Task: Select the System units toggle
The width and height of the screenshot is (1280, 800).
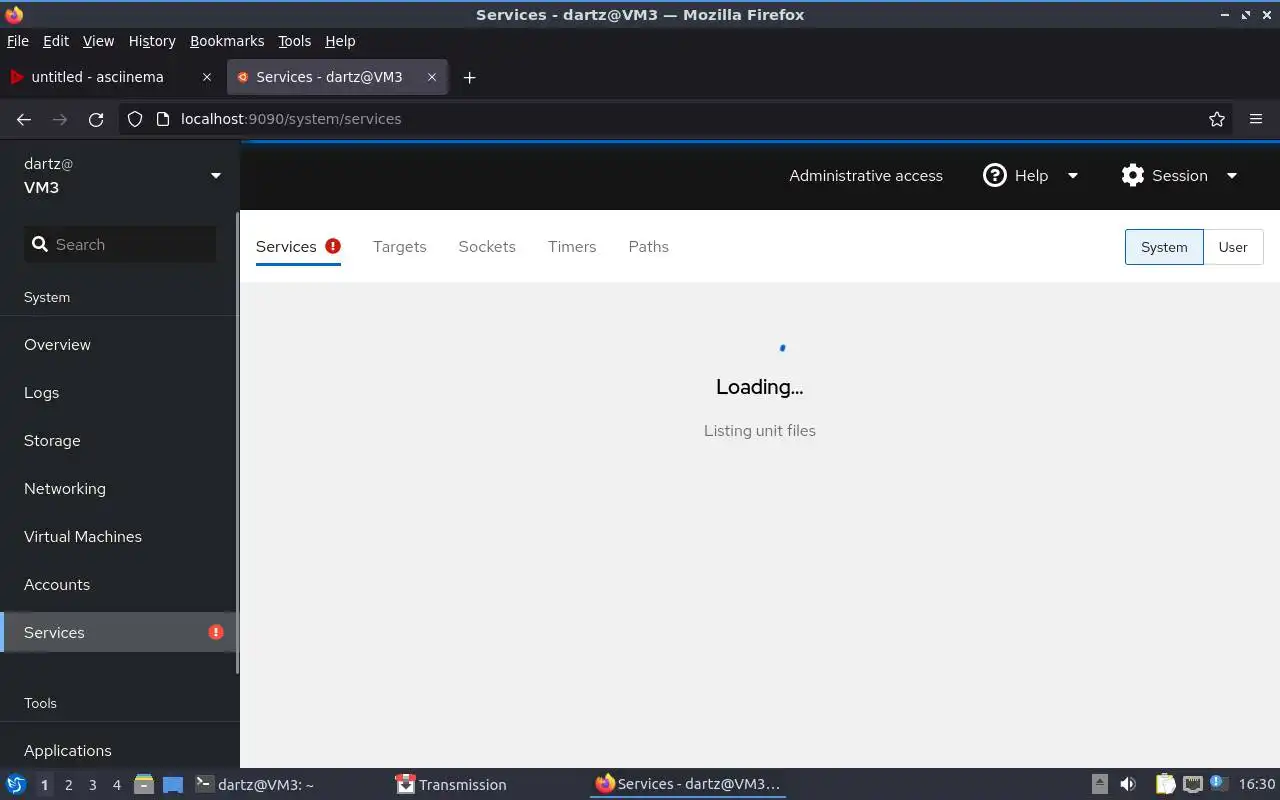Action: tap(1164, 247)
